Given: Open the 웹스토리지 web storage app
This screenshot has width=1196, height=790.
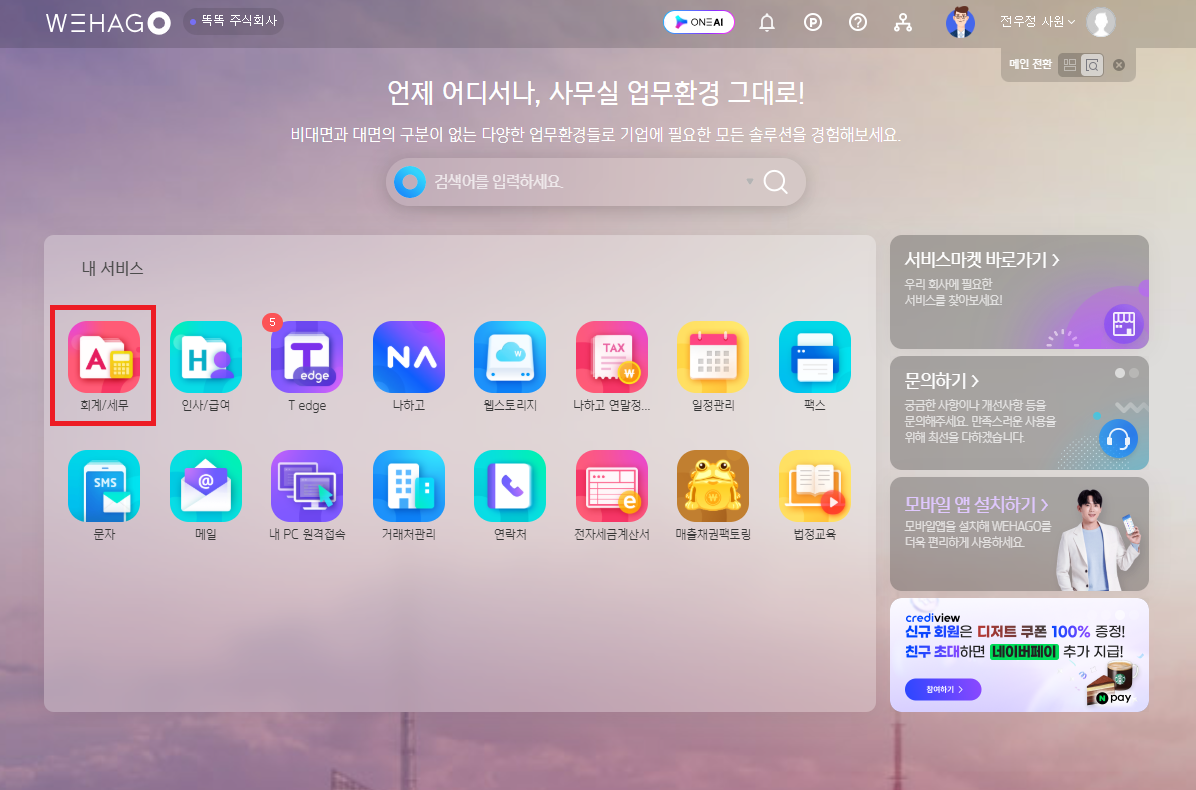Looking at the screenshot, I should [510, 357].
